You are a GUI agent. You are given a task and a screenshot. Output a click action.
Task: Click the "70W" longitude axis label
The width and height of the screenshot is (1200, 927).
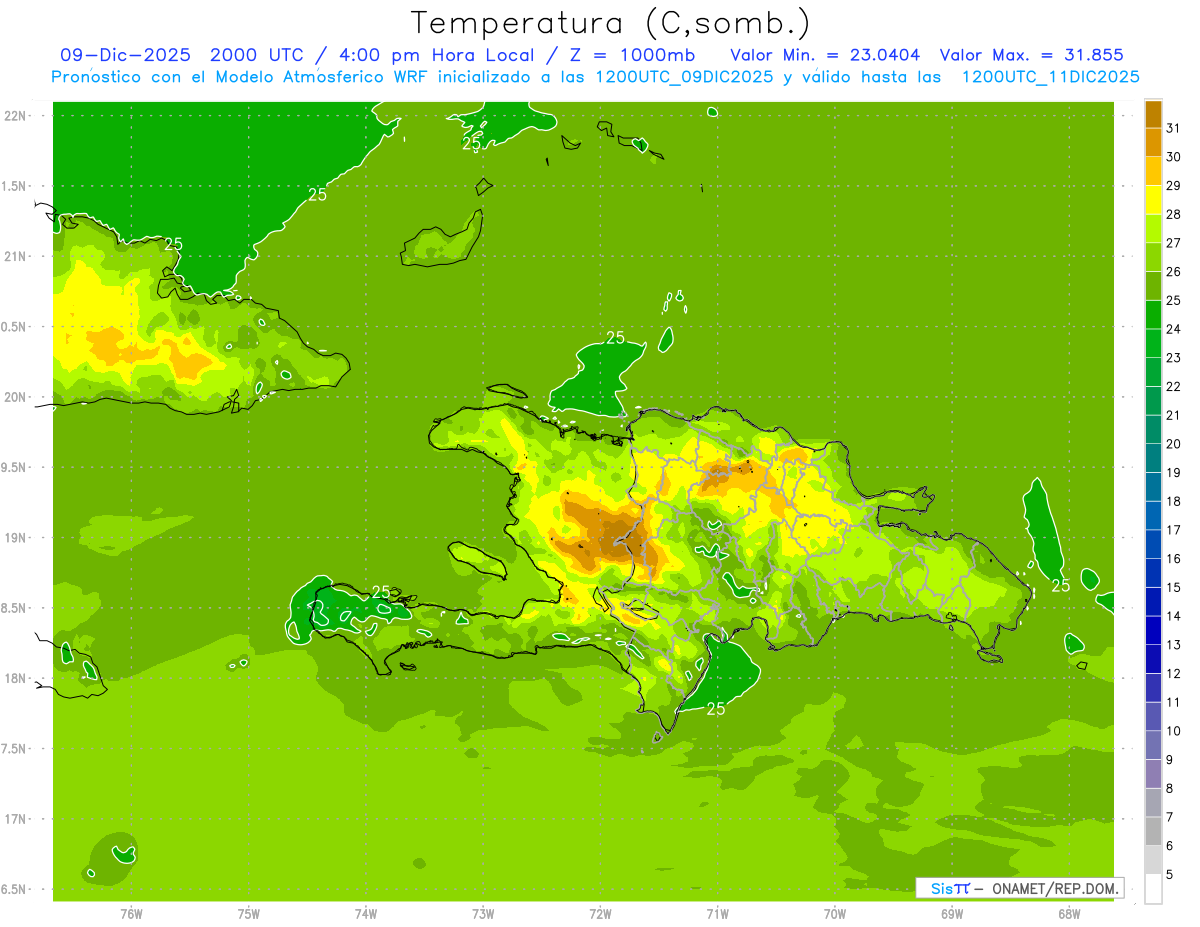click(835, 913)
